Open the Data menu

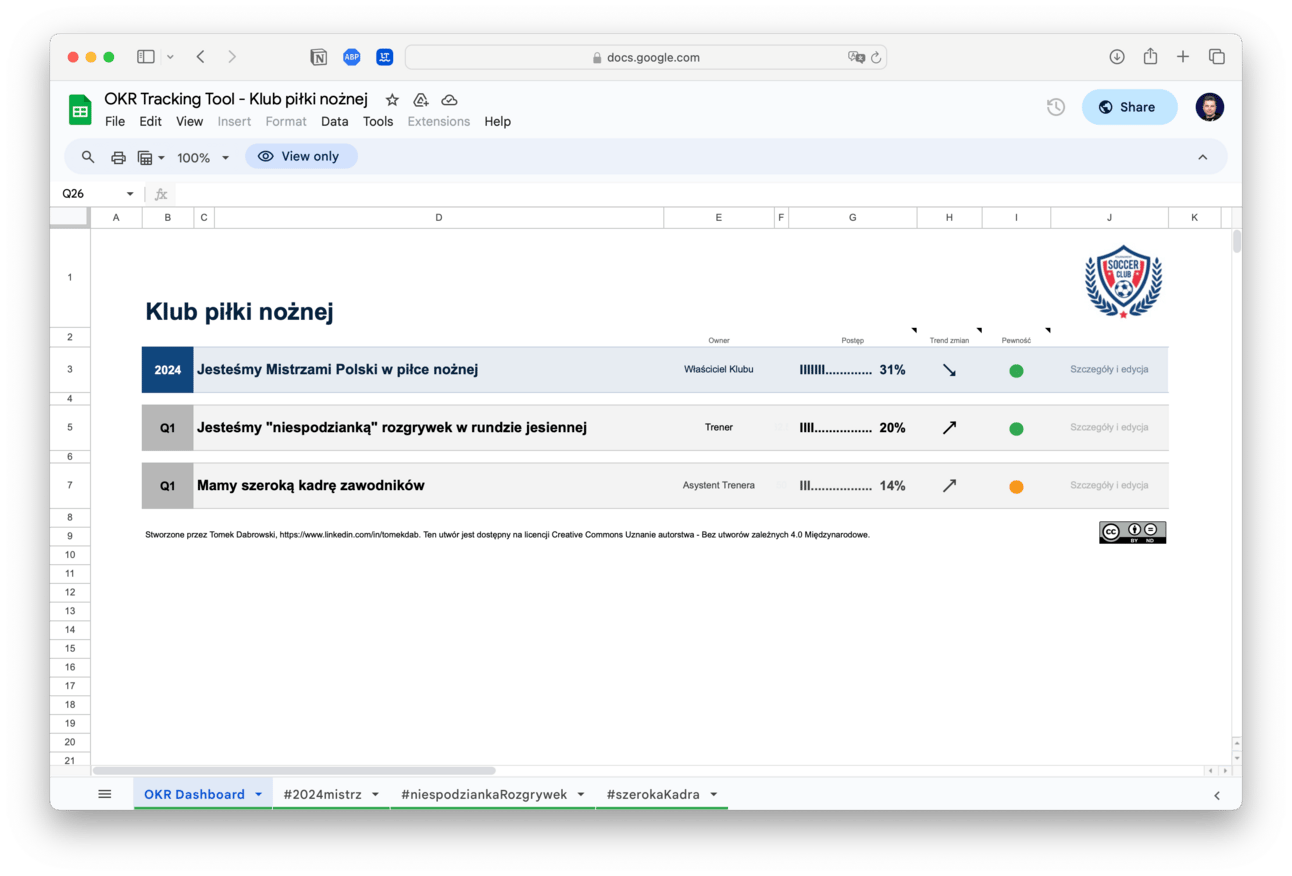tap(335, 121)
